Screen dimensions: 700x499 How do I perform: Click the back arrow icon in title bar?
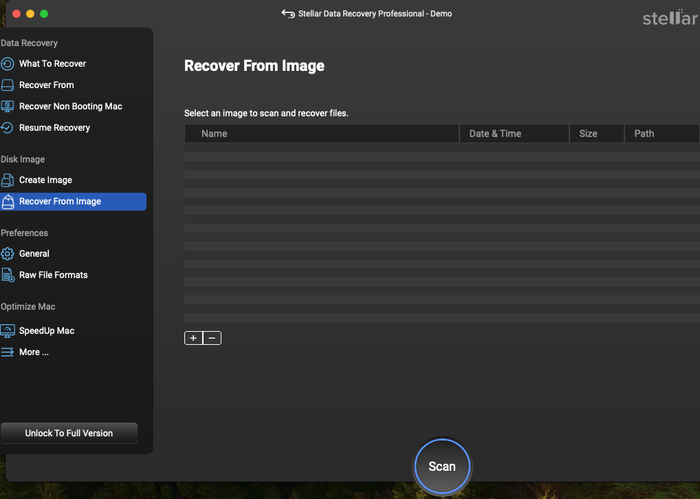288,14
